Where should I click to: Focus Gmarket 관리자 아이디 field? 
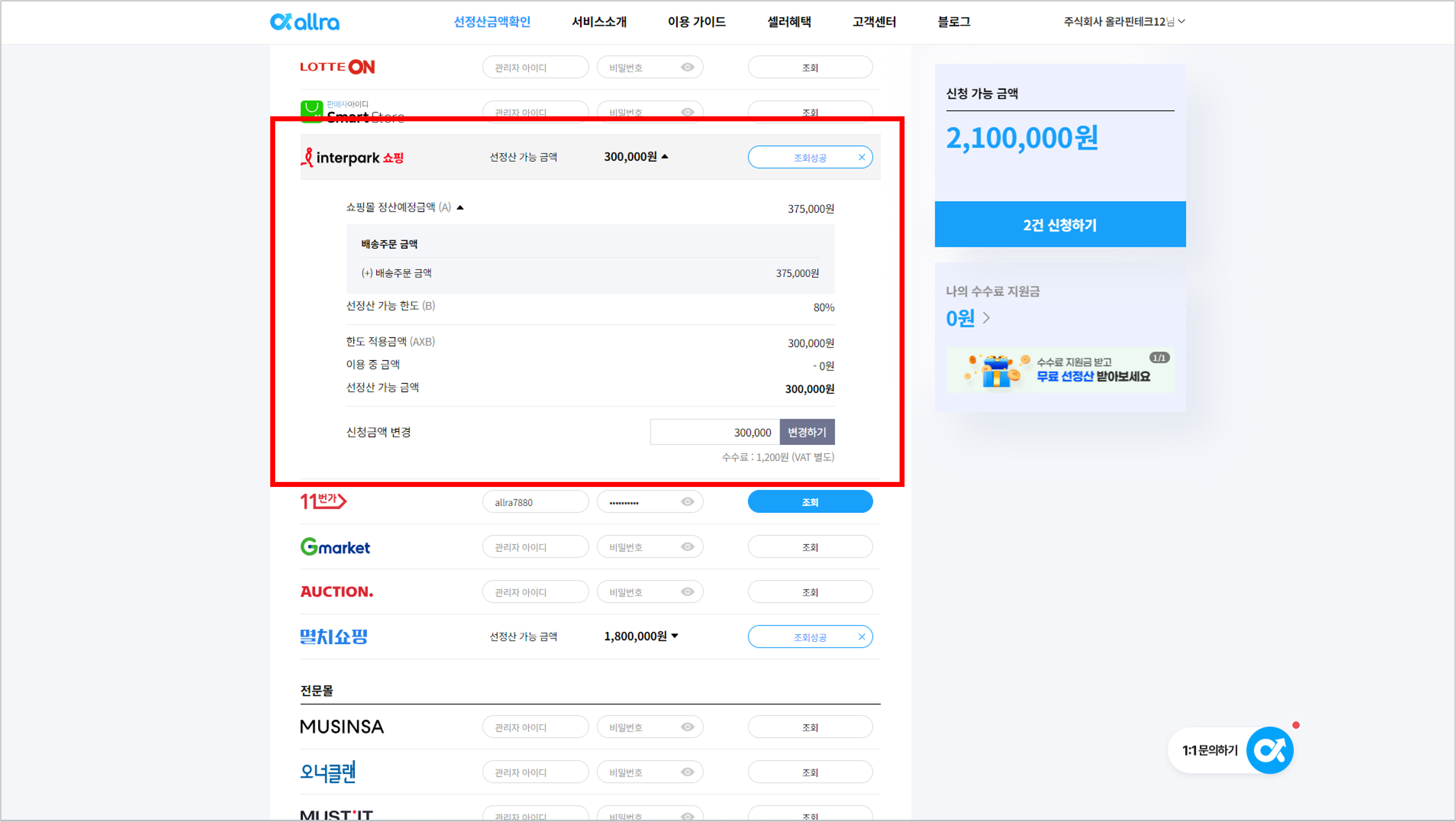coord(535,547)
